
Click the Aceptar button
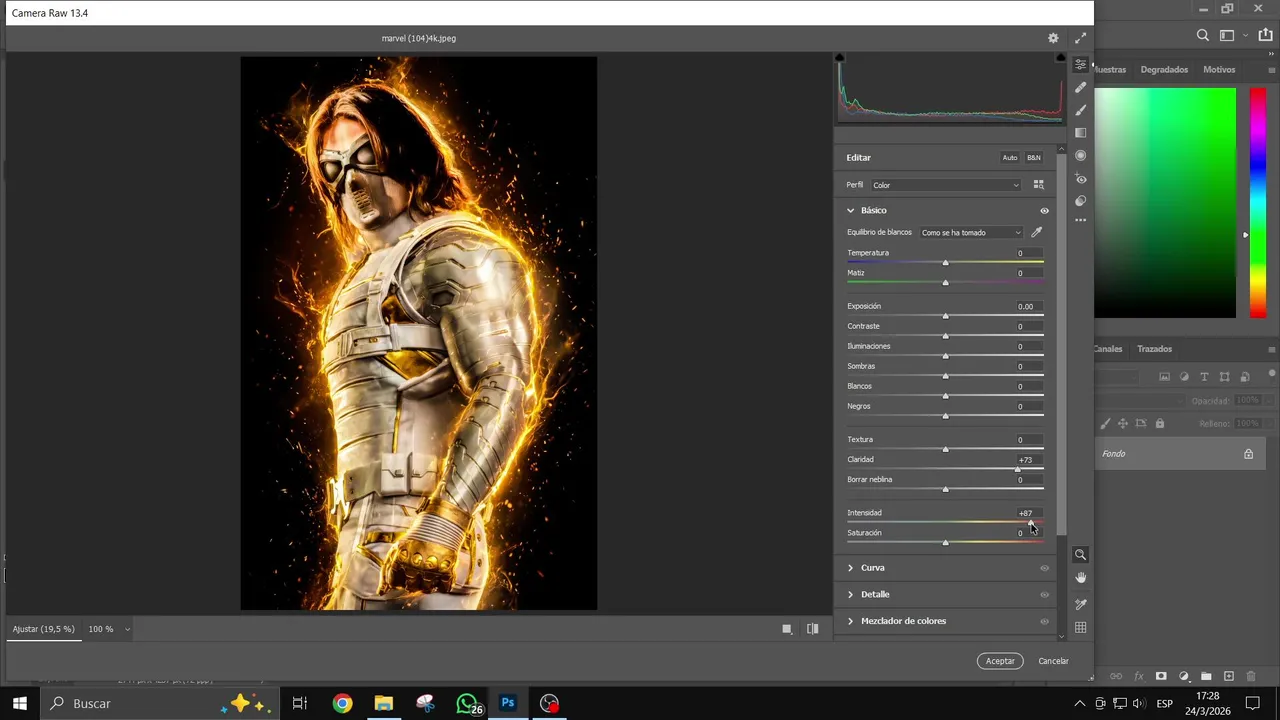point(1000,661)
